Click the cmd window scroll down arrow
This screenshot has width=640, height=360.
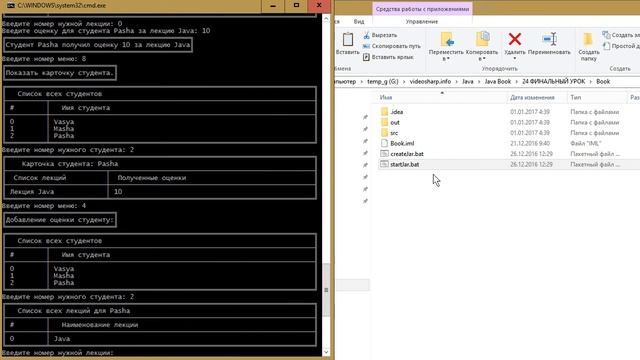[x=326, y=352]
